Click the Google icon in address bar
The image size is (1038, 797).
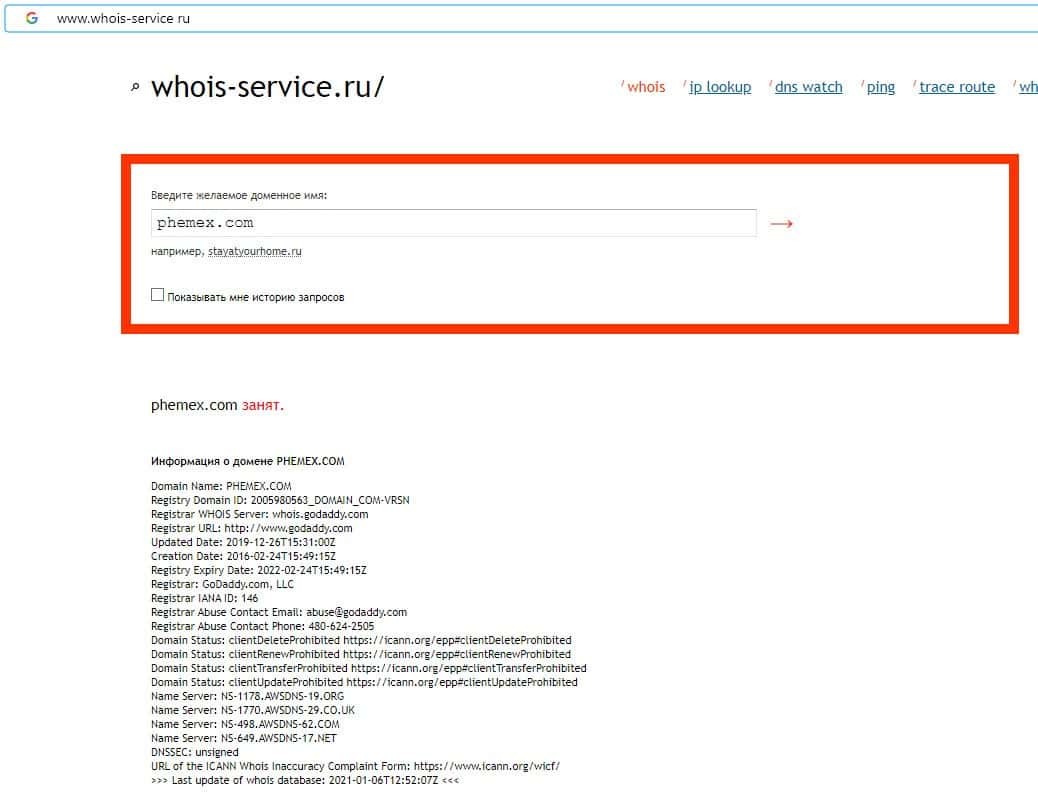[32, 19]
